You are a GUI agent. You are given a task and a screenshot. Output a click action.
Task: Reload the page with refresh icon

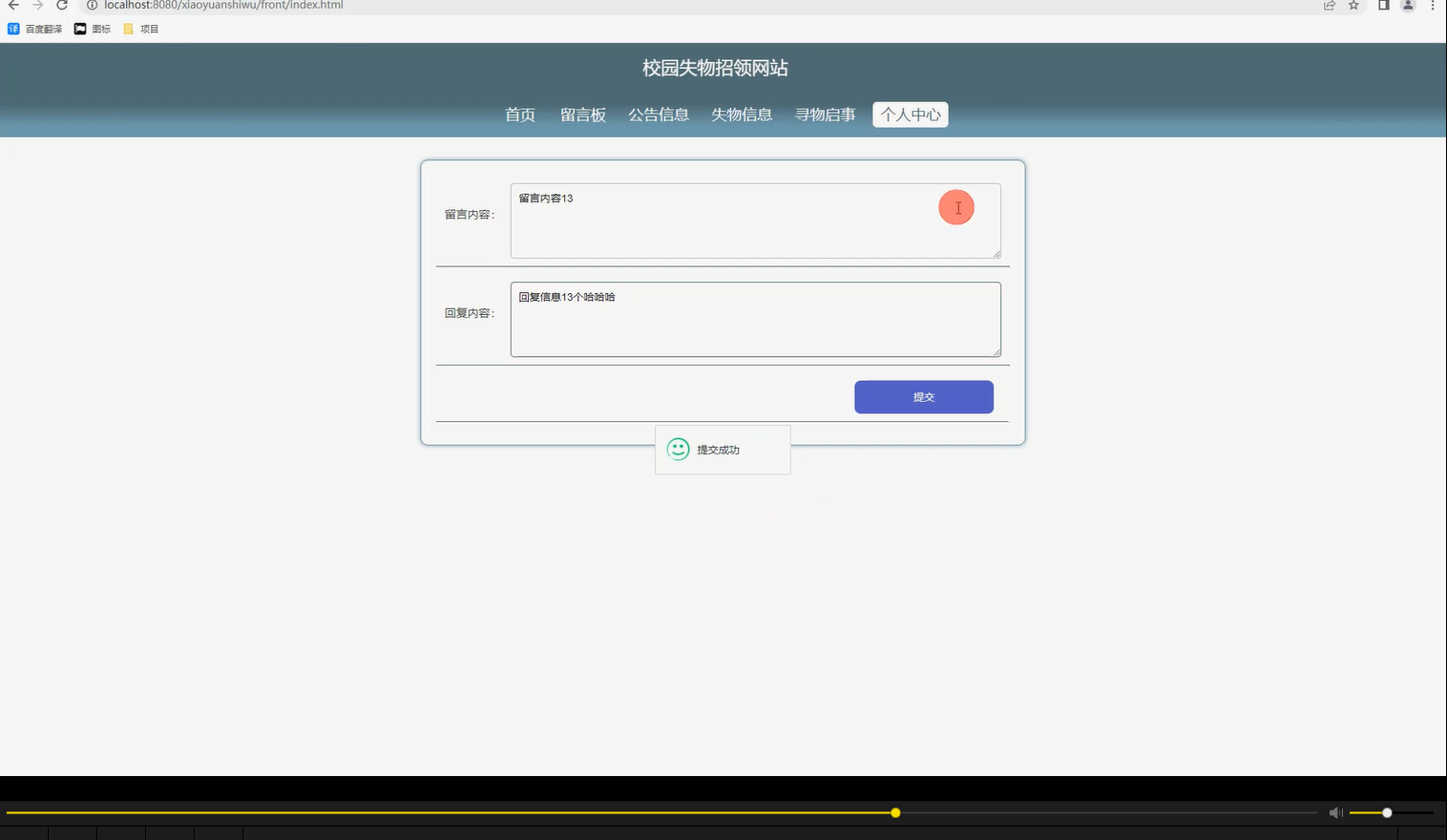pos(62,5)
